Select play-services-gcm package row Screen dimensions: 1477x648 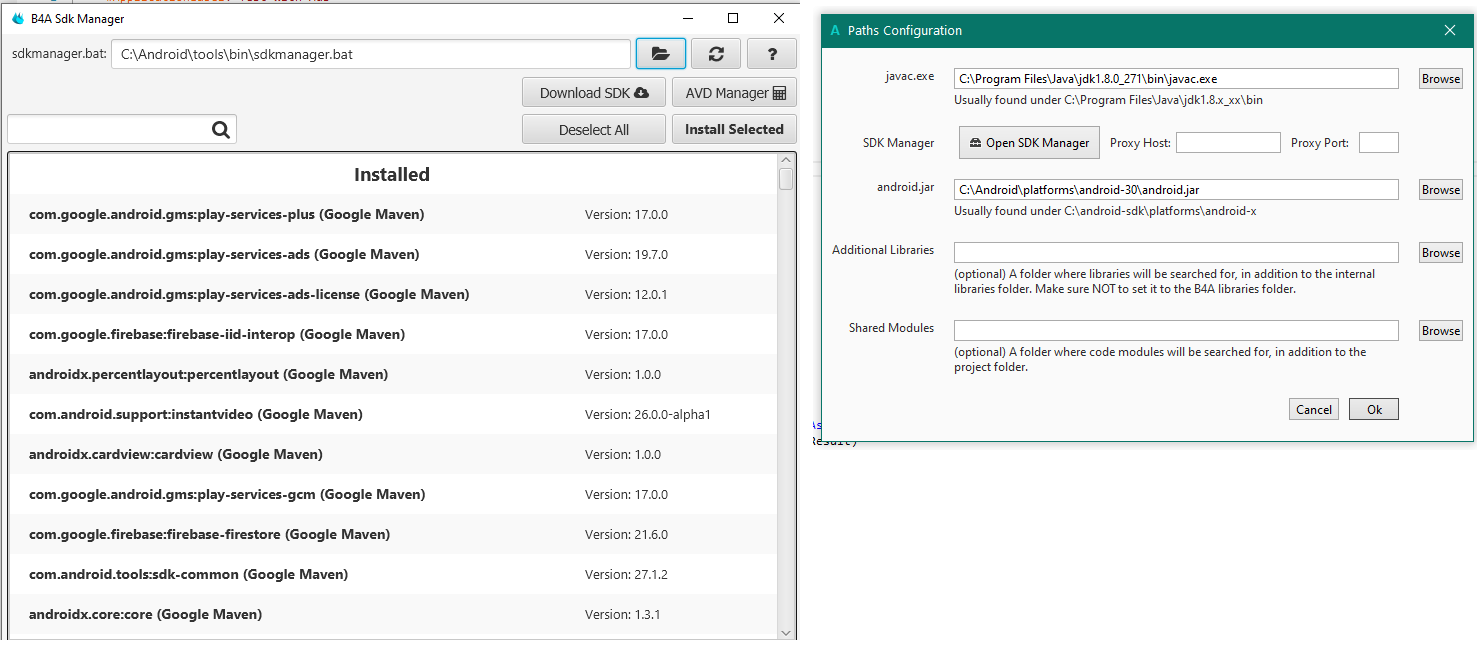[x=392, y=494]
